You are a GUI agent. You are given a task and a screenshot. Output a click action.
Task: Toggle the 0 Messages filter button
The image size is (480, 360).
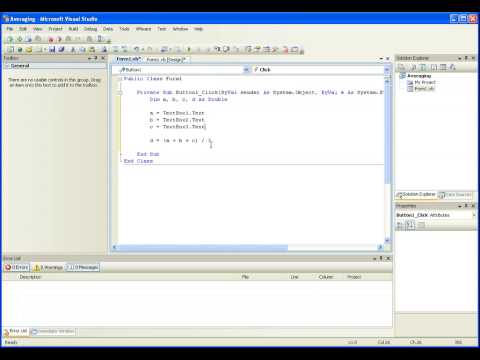click(x=82, y=267)
